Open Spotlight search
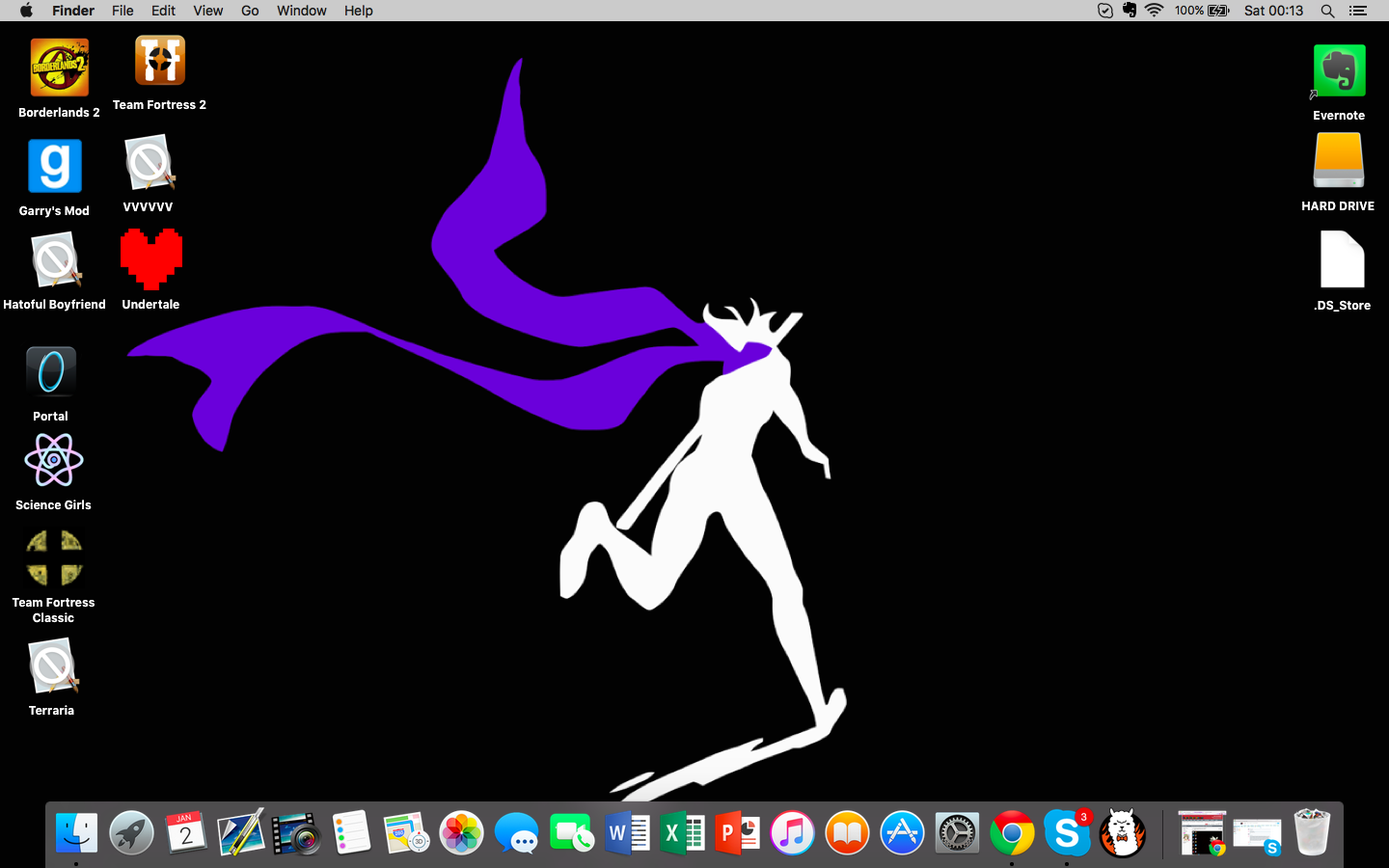The width and height of the screenshot is (1389, 868). coord(1327,11)
